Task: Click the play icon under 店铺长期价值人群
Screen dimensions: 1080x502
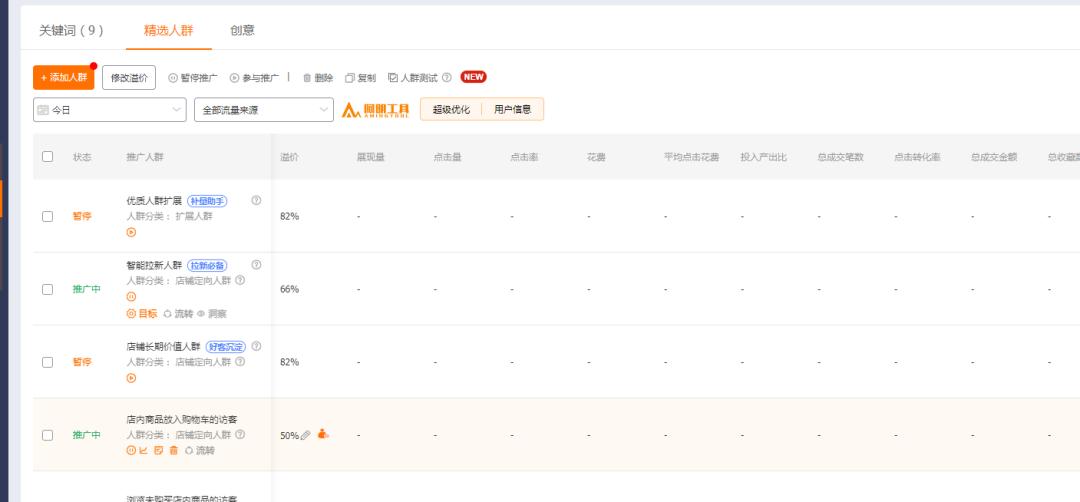Action: 131,378
